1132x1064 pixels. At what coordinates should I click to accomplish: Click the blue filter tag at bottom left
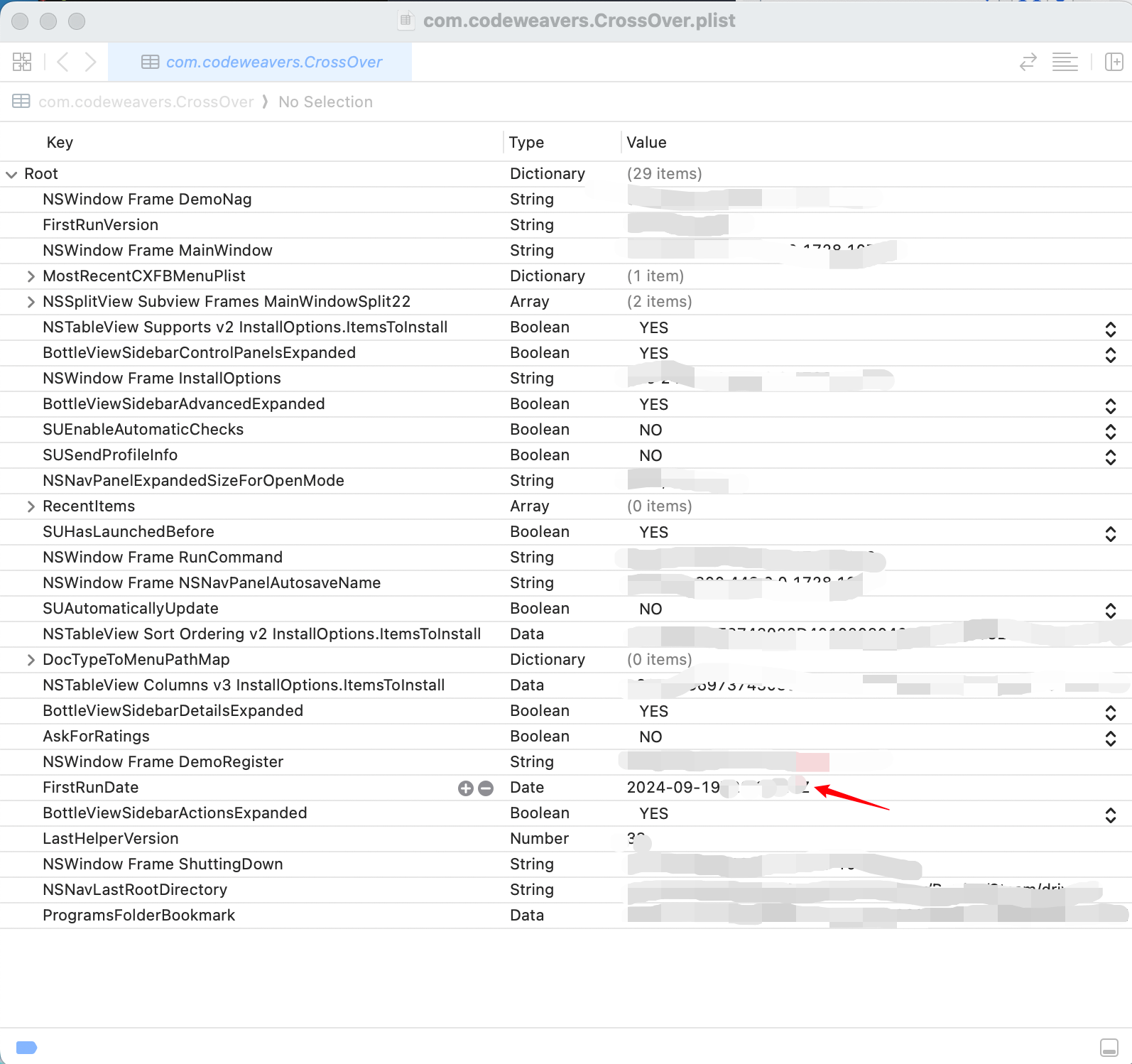26,1047
